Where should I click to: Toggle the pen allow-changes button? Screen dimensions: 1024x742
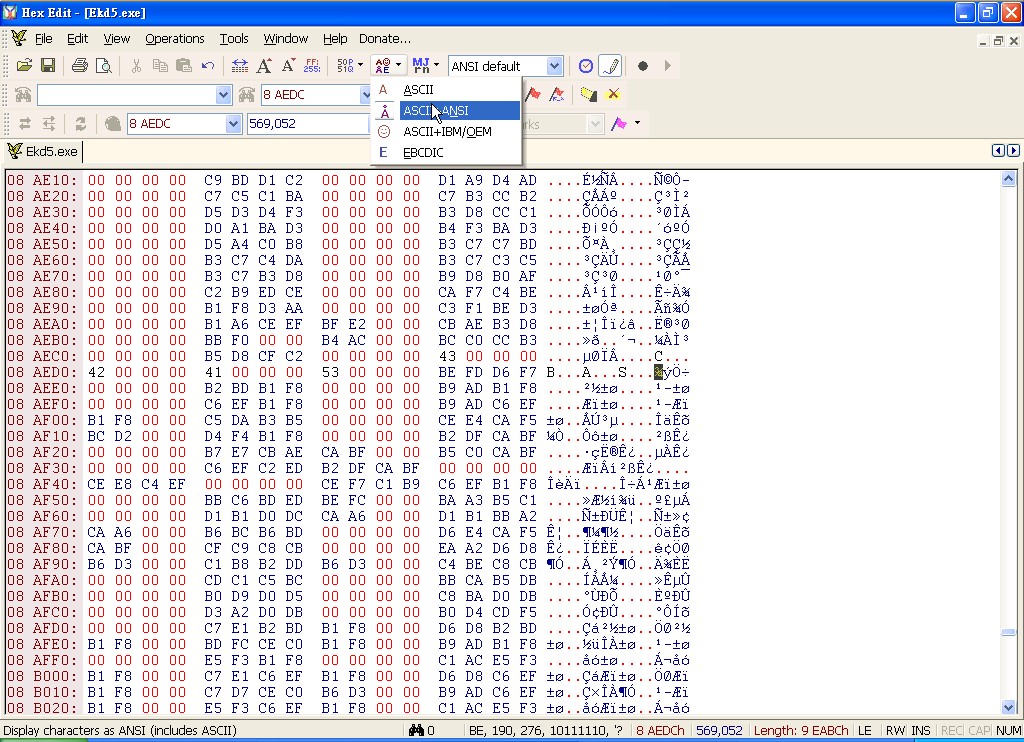[610, 65]
